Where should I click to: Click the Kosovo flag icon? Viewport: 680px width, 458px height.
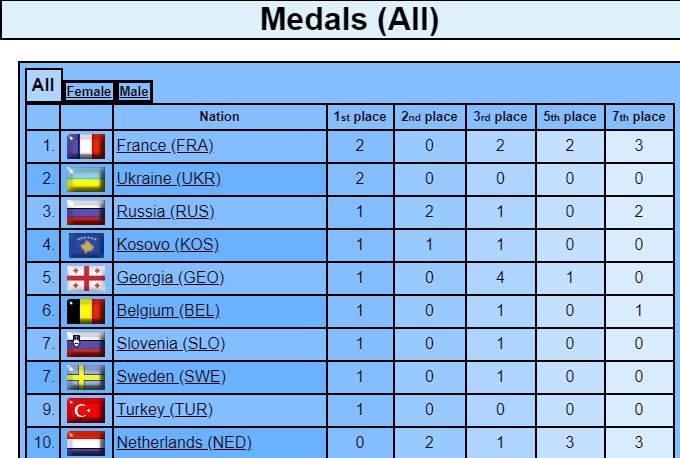tap(86, 245)
